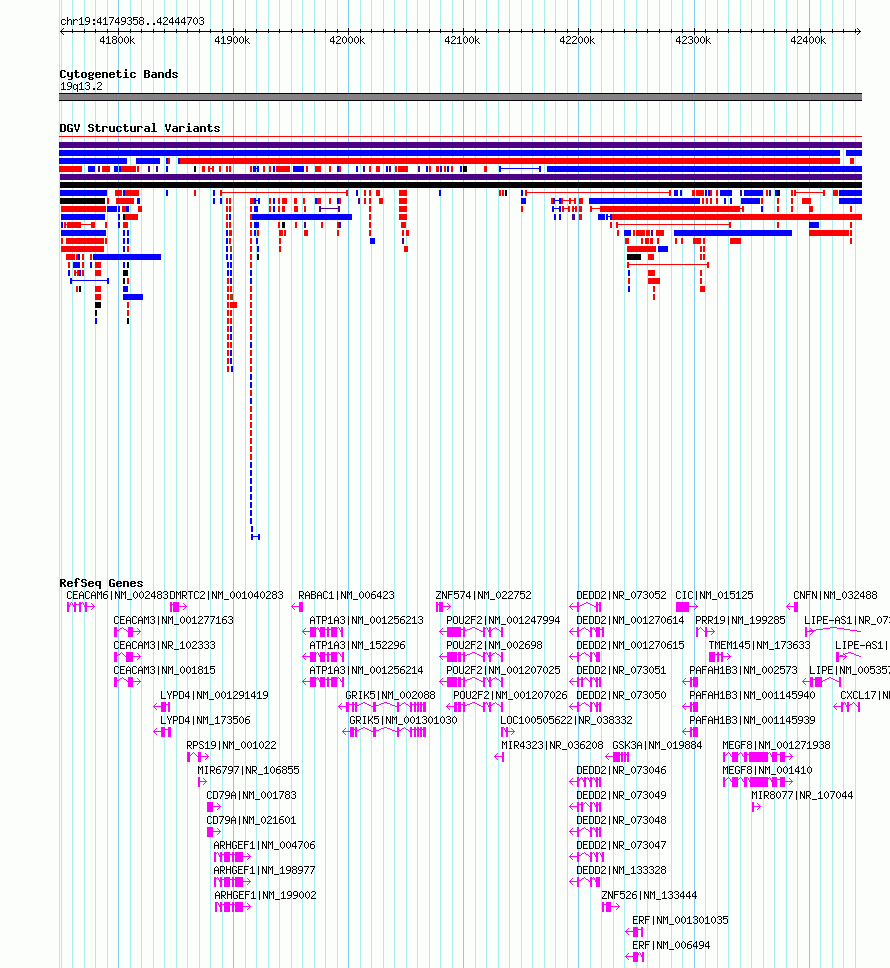890x968 pixels.
Task: Select transcript CD79A|NM_001783
Action: coord(251,795)
